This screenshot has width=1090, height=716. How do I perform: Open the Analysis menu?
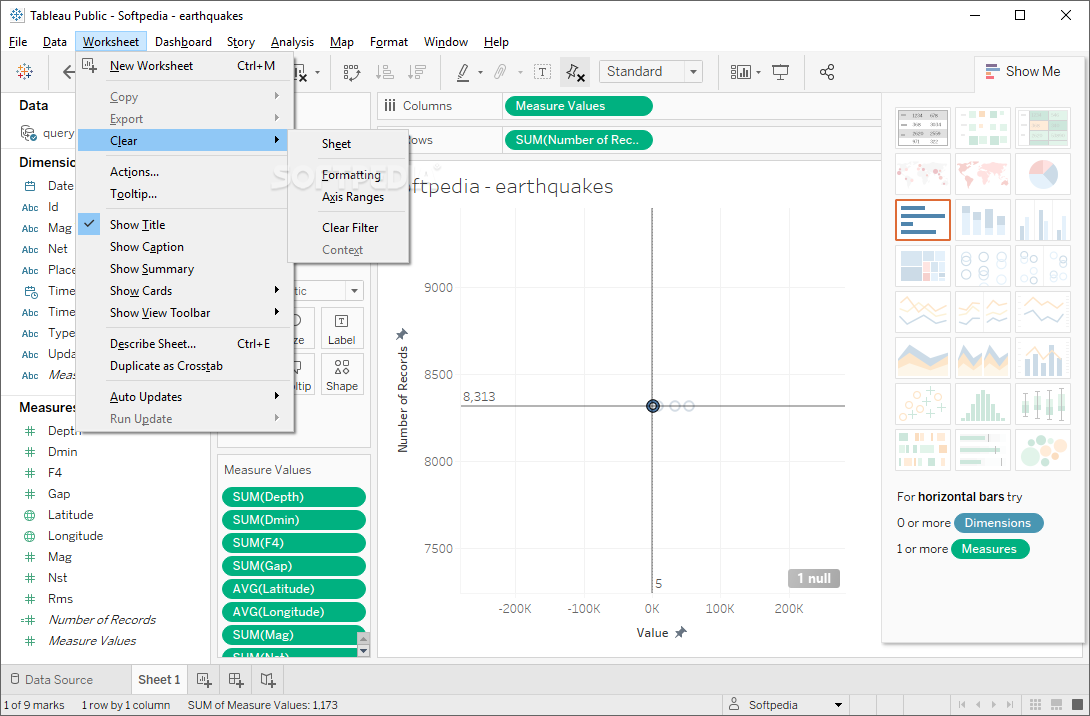pyautogui.click(x=292, y=42)
